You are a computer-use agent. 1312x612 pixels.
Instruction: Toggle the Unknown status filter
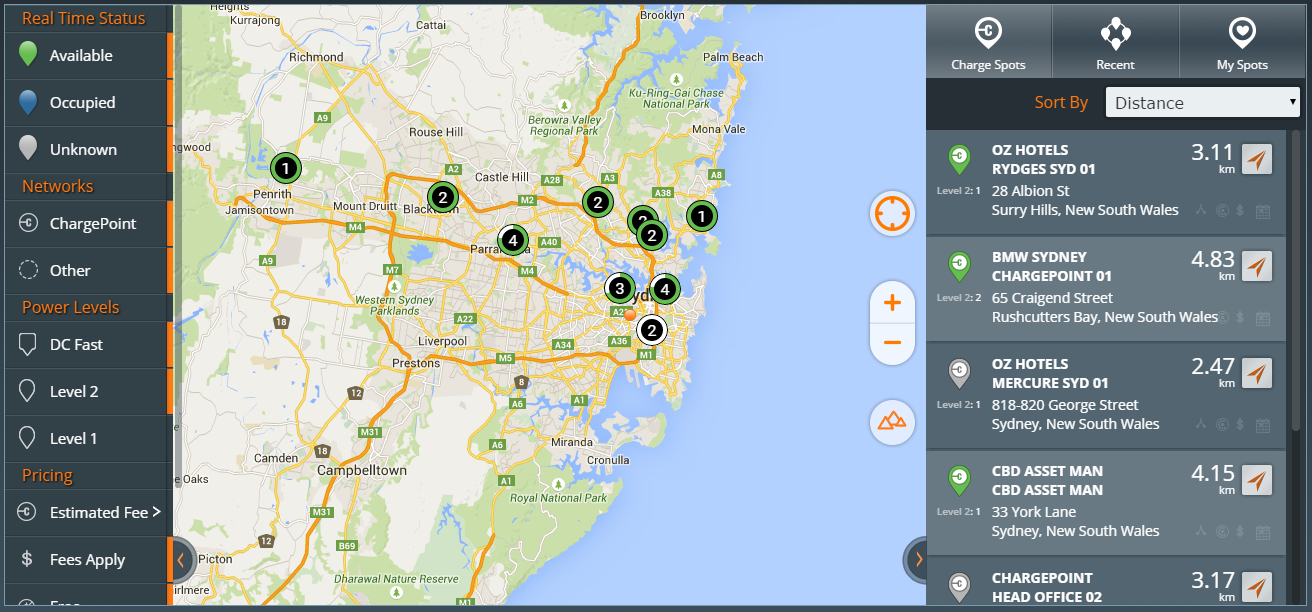click(88, 150)
